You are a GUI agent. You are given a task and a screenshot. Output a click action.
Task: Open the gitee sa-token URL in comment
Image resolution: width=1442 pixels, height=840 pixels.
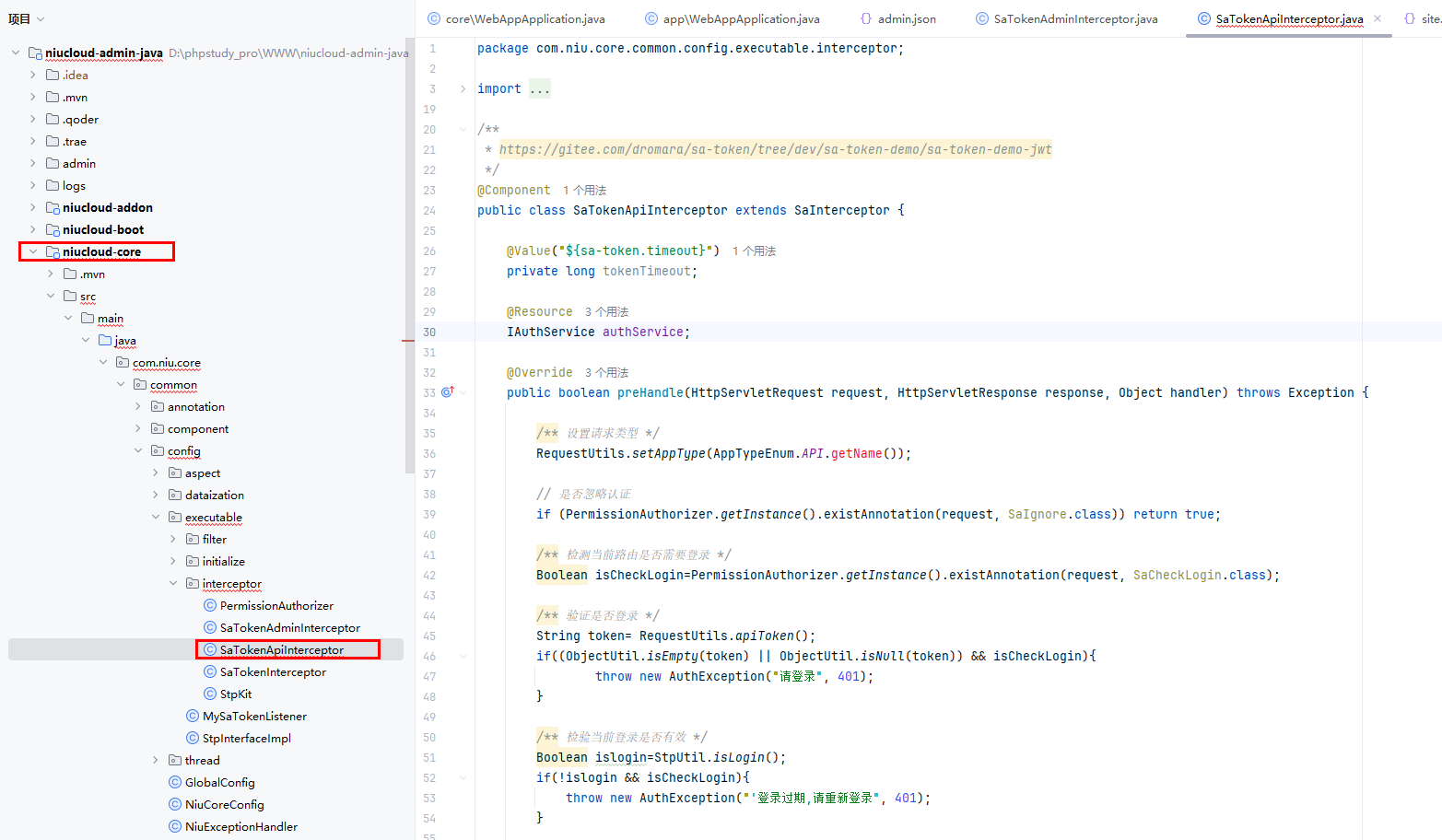(774, 150)
